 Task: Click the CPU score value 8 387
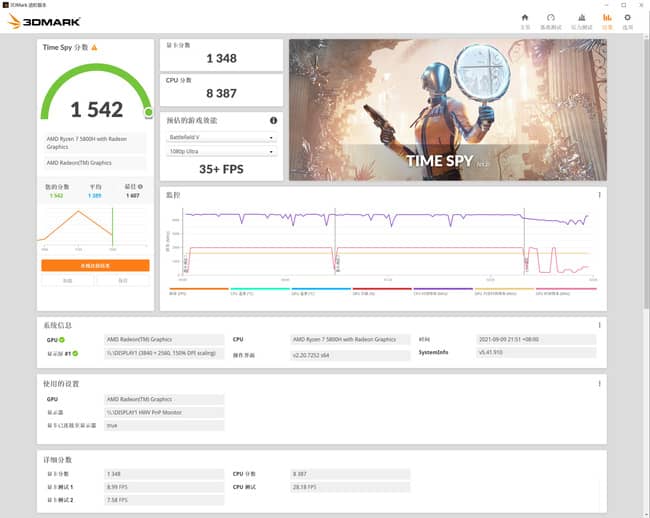pyautogui.click(x=221, y=94)
